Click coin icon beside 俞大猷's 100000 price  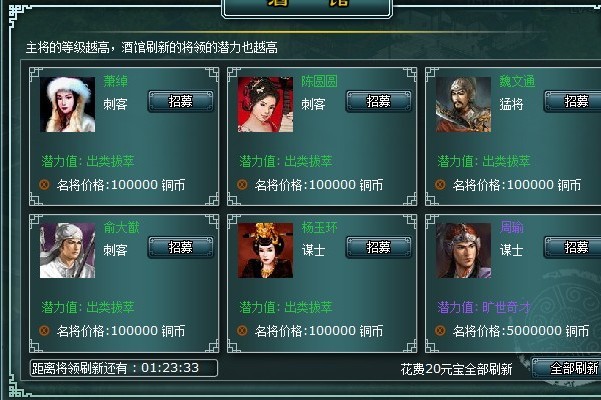click(x=44, y=330)
